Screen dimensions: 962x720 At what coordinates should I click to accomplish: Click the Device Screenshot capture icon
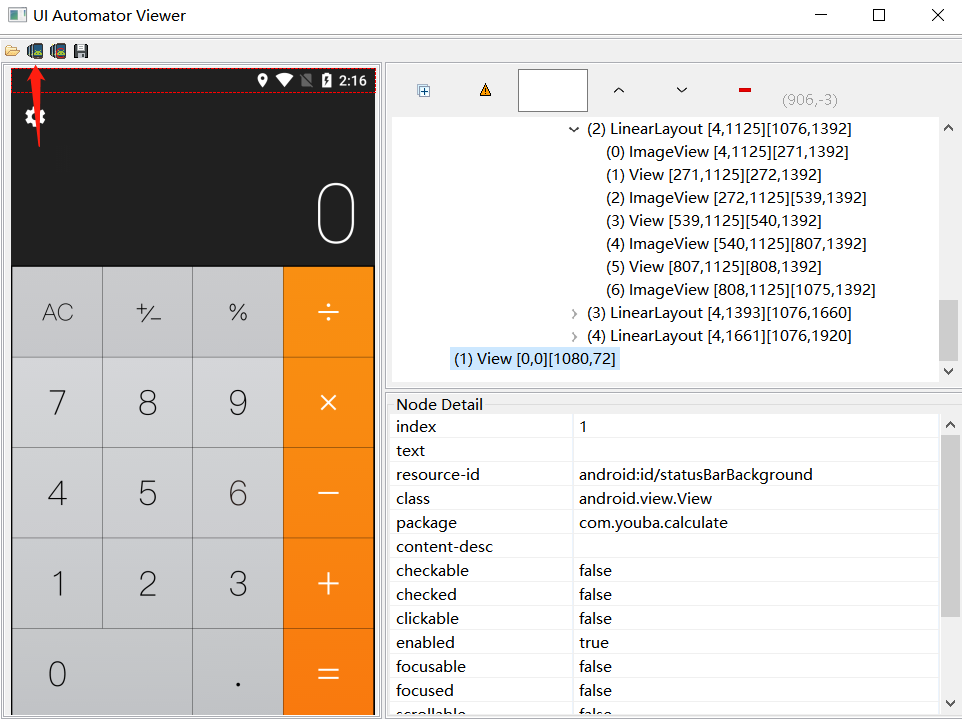[x=35, y=51]
